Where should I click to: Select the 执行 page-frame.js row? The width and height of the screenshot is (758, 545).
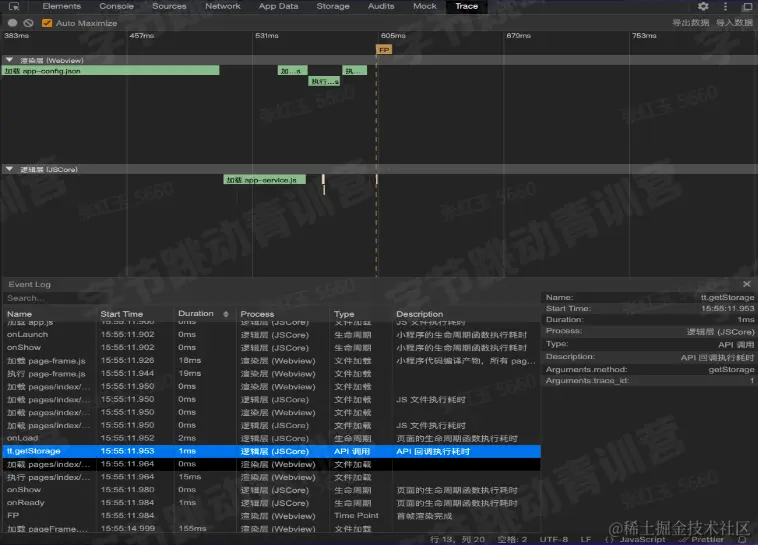tap(271, 373)
